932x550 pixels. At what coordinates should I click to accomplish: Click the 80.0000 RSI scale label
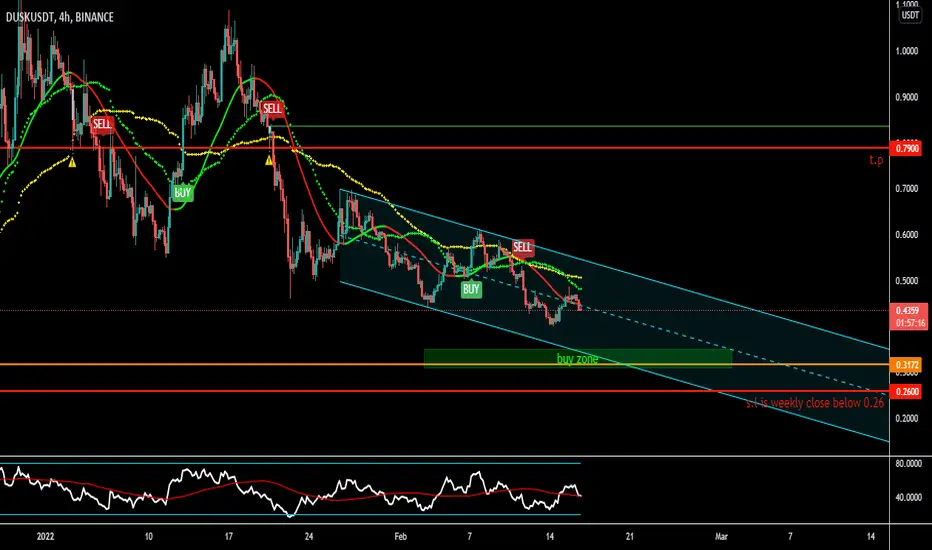[909, 463]
